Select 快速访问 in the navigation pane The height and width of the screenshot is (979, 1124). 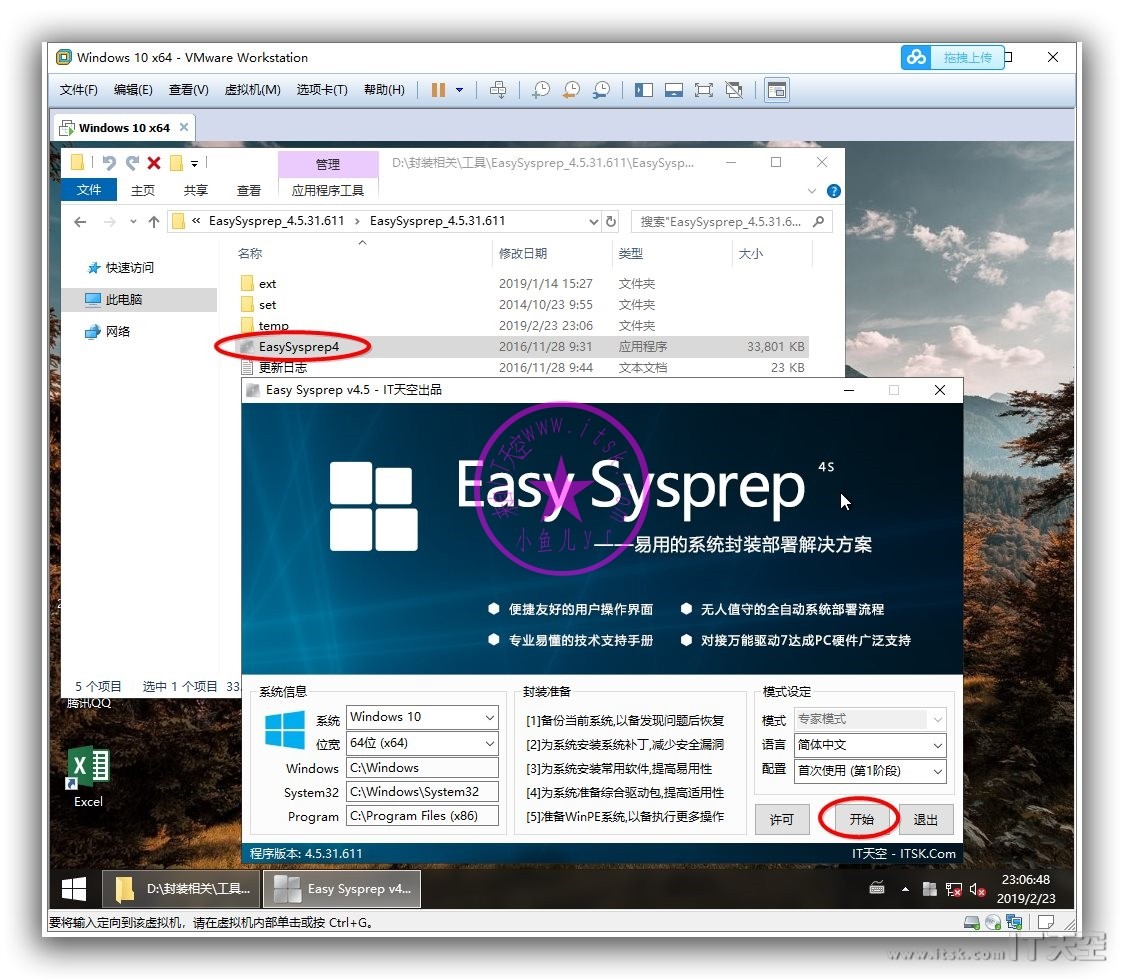tap(129, 267)
